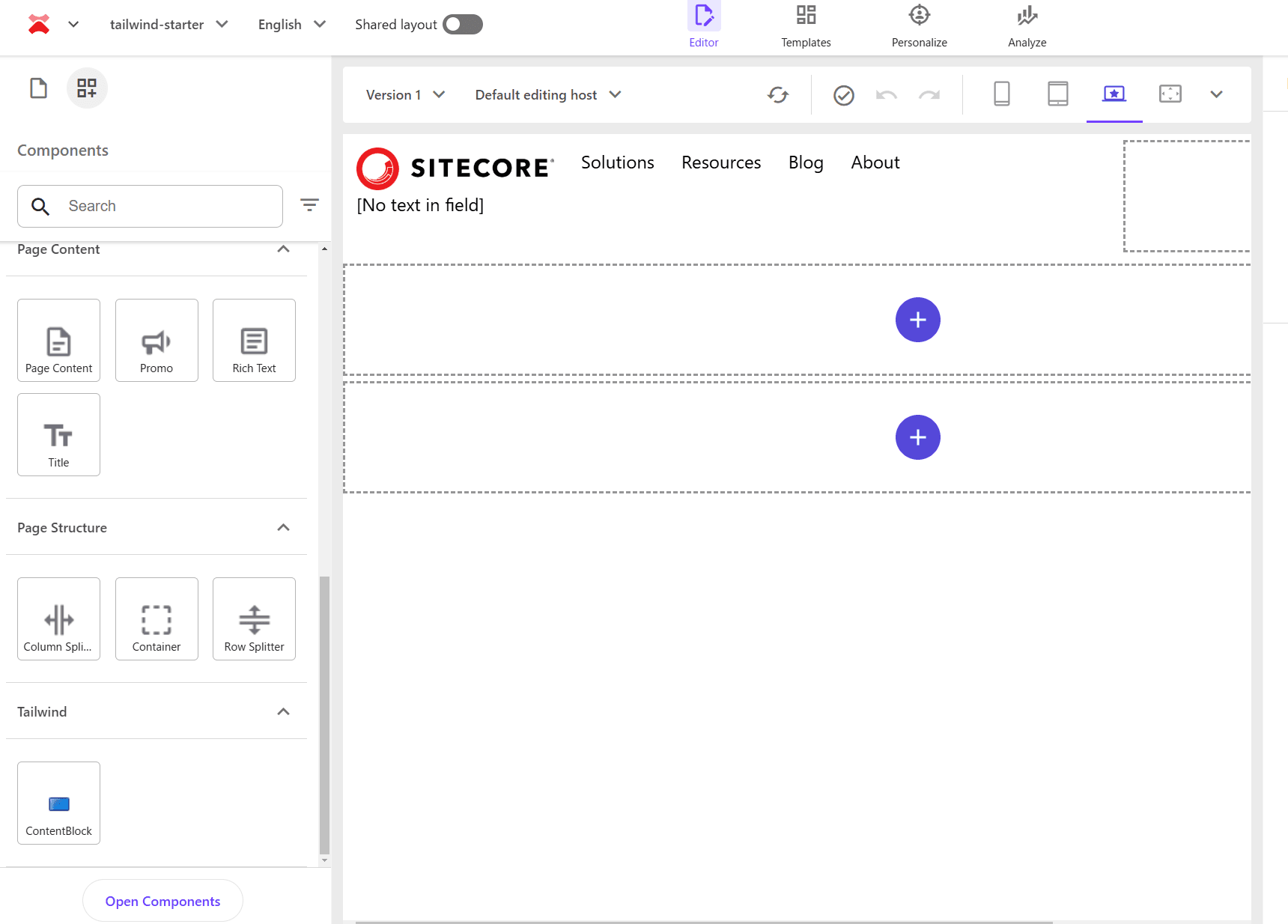Open the Analyze view
The width and height of the screenshot is (1288, 924).
pos(1027,25)
